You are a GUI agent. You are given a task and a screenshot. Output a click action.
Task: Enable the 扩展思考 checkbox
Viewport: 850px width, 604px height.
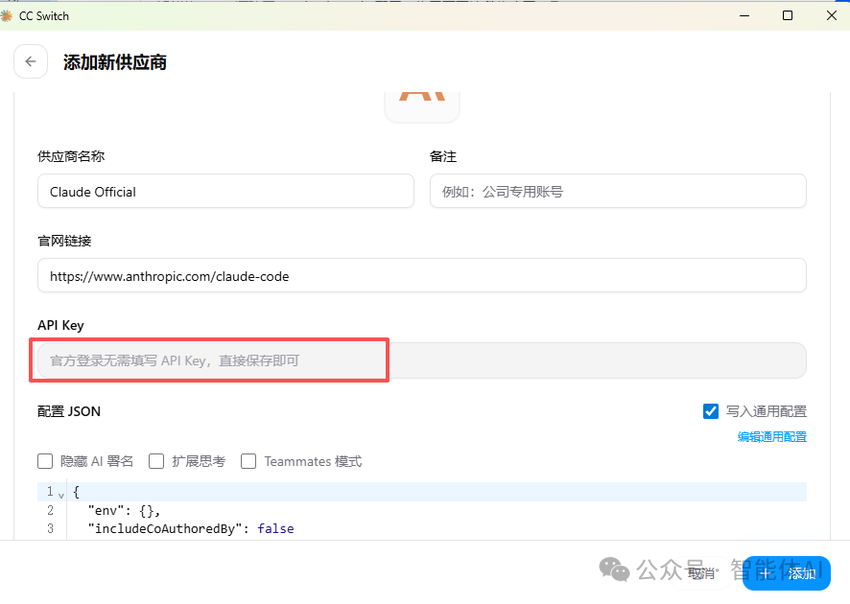[x=156, y=461]
